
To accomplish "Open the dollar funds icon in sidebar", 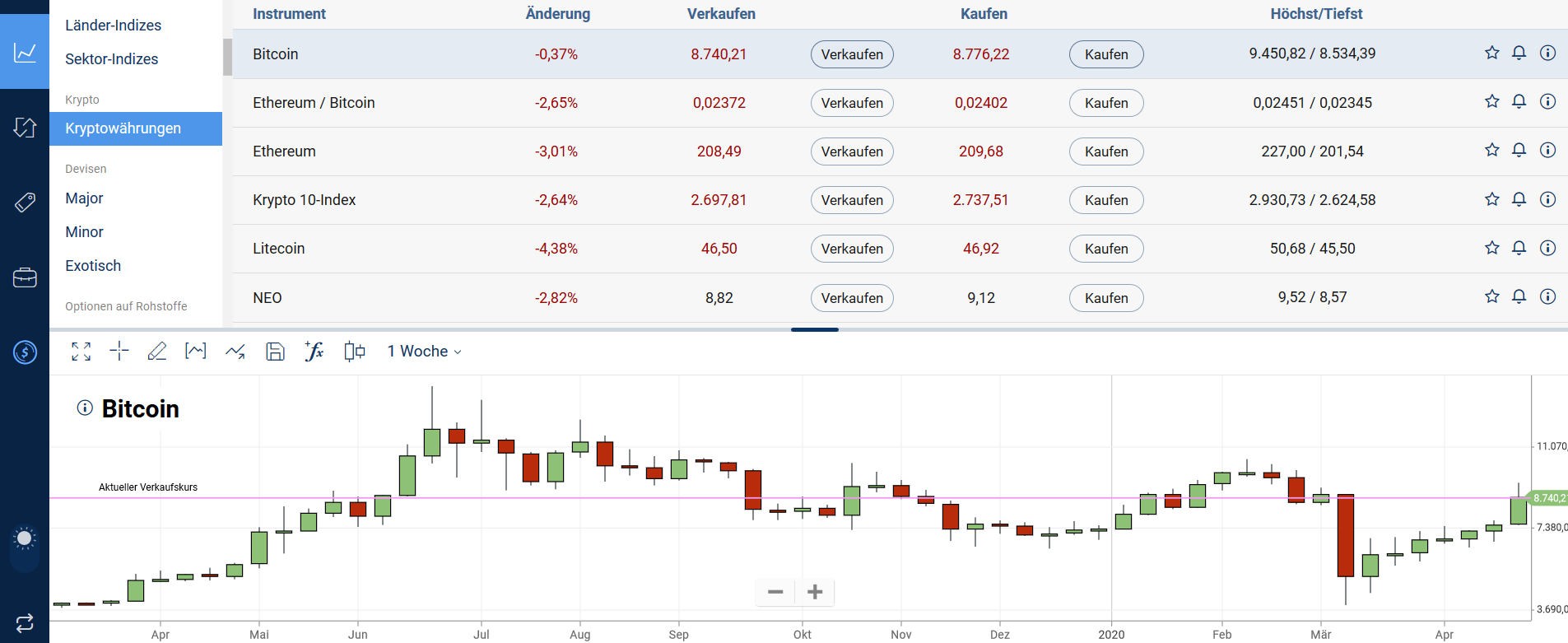I will click(x=25, y=352).
